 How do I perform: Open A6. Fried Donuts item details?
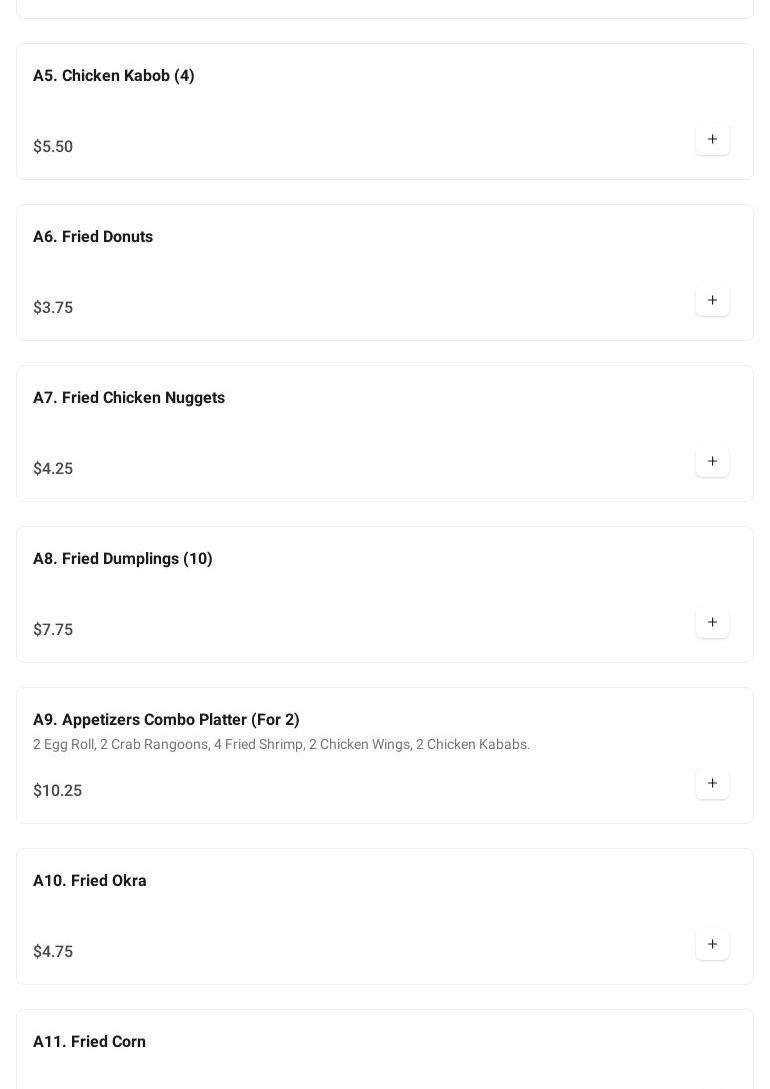coord(93,237)
